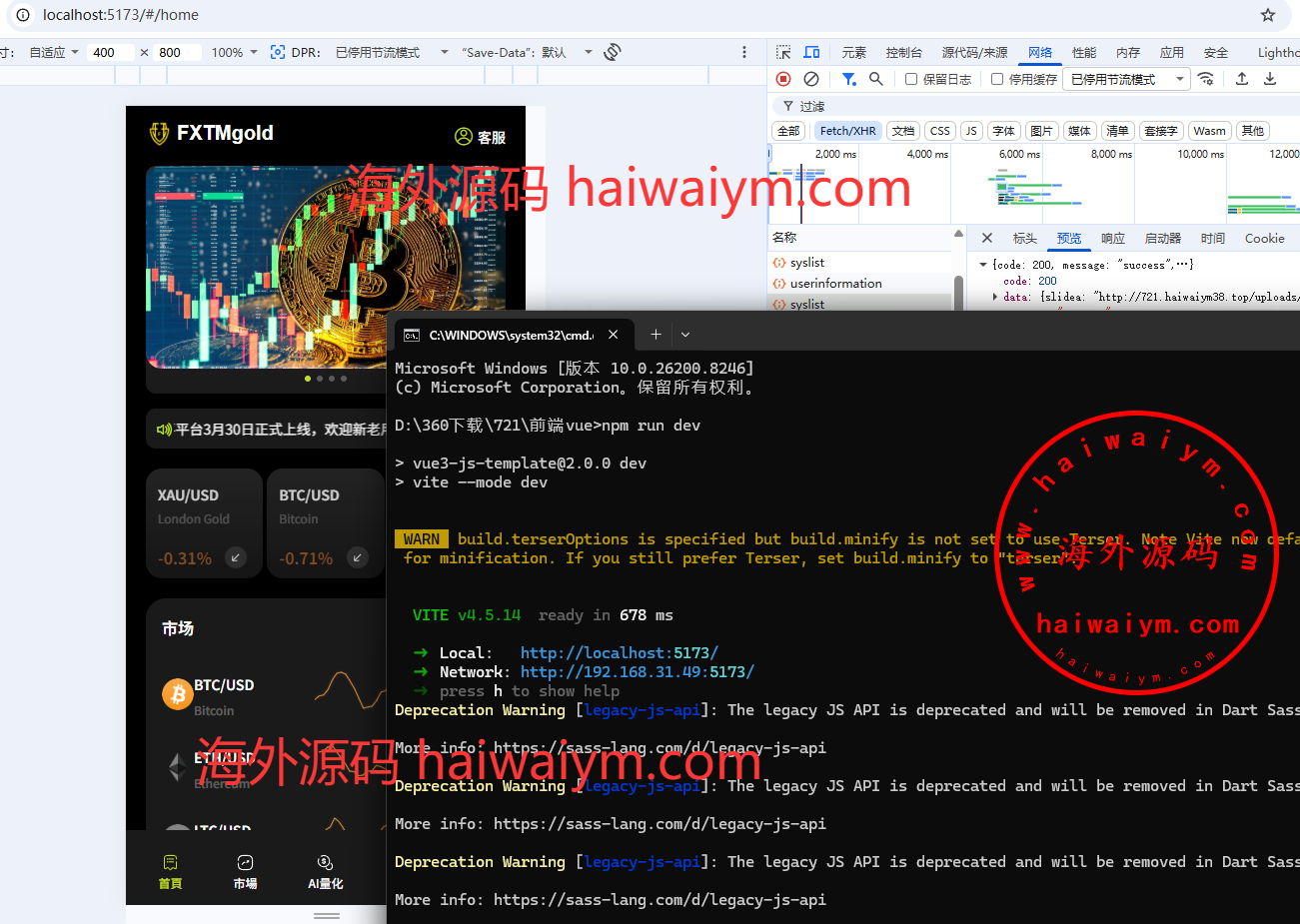Image resolution: width=1300 pixels, height=924 pixels.
Task: Switch to the 性能 Performance tab
Action: (1084, 52)
